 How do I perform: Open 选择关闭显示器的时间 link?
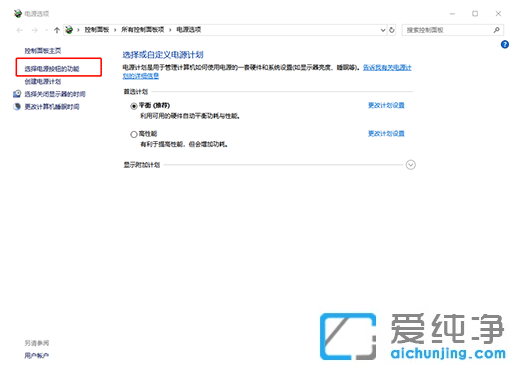[x=55, y=94]
